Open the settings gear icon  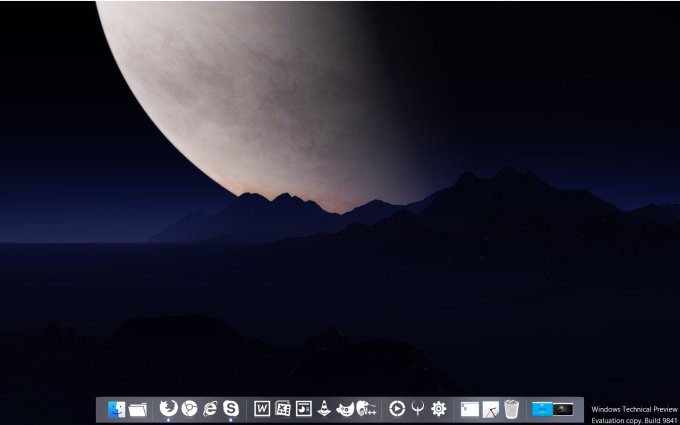point(438,408)
